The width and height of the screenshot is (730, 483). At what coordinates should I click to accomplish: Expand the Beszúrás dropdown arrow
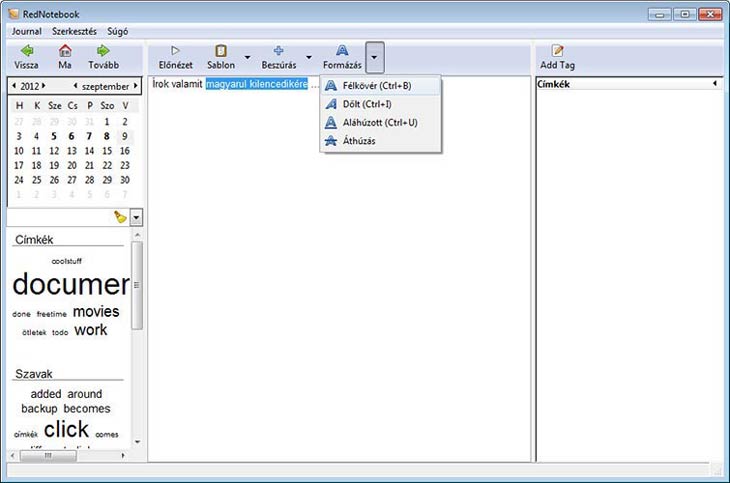(308, 58)
